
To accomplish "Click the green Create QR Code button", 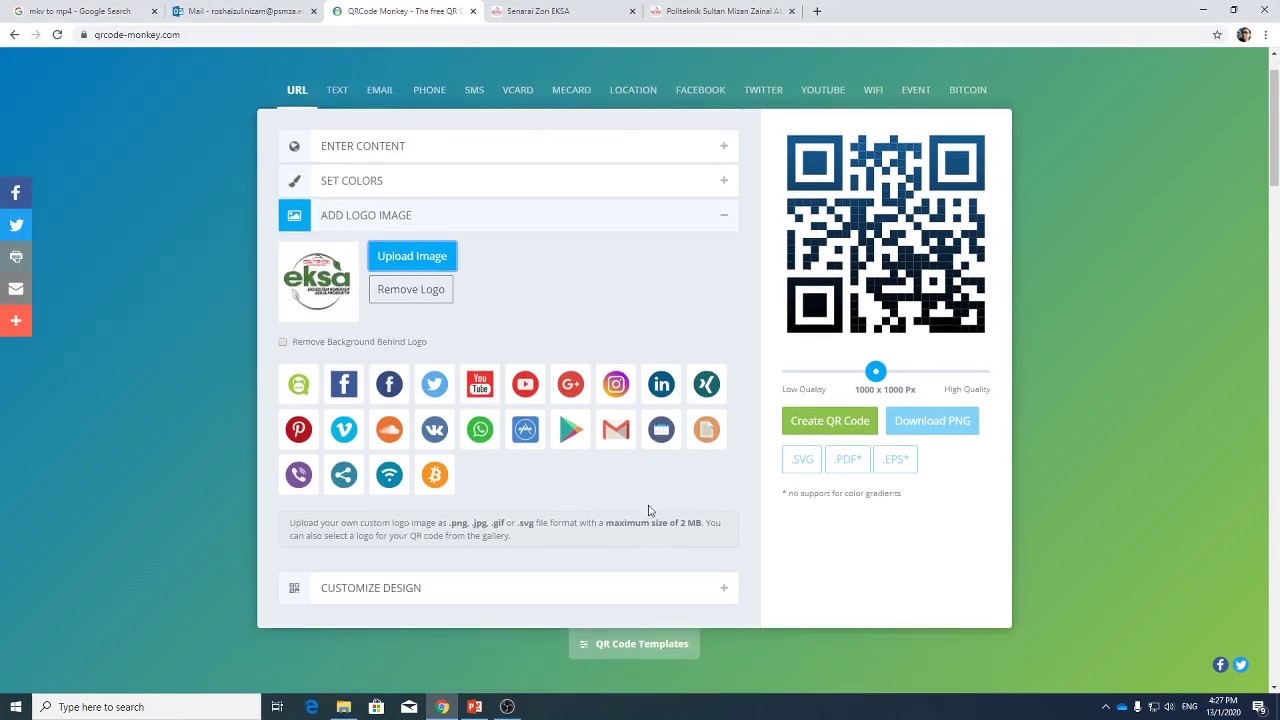I will (x=830, y=421).
